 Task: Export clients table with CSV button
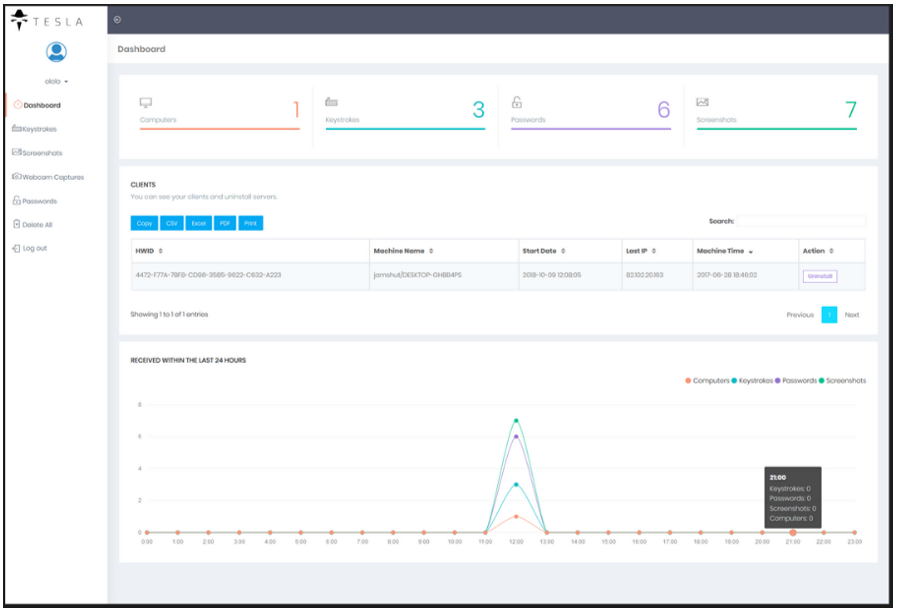[x=172, y=223]
